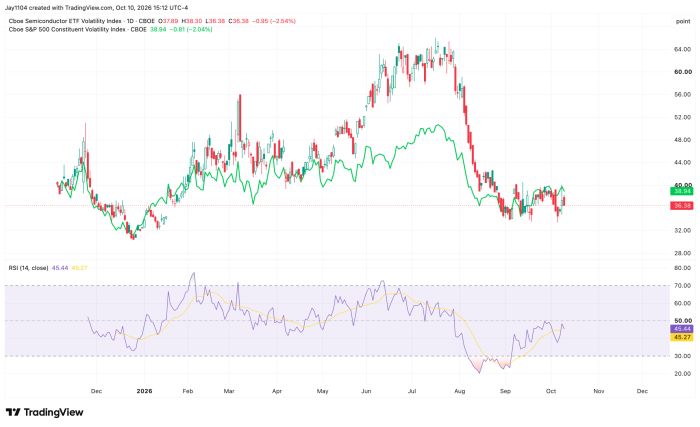Image resolution: width=700 pixels, height=427 pixels.
Task: Click the Sep label on the time axis
Action: [x=505, y=391]
